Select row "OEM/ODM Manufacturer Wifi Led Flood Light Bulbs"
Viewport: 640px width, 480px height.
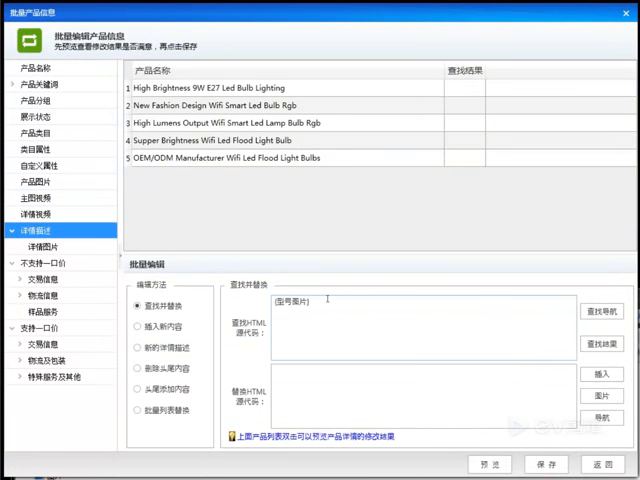pos(380,158)
